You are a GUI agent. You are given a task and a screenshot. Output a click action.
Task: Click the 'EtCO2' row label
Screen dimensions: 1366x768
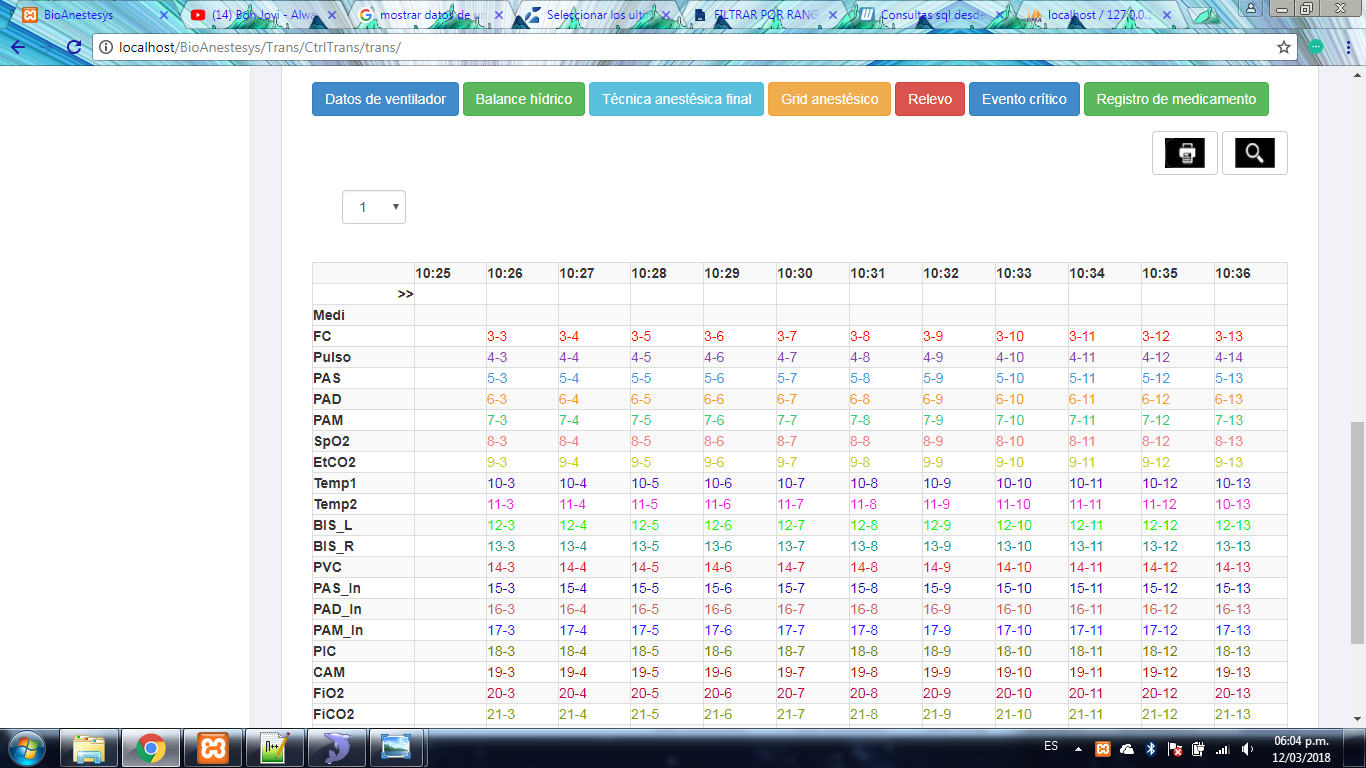point(335,462)
